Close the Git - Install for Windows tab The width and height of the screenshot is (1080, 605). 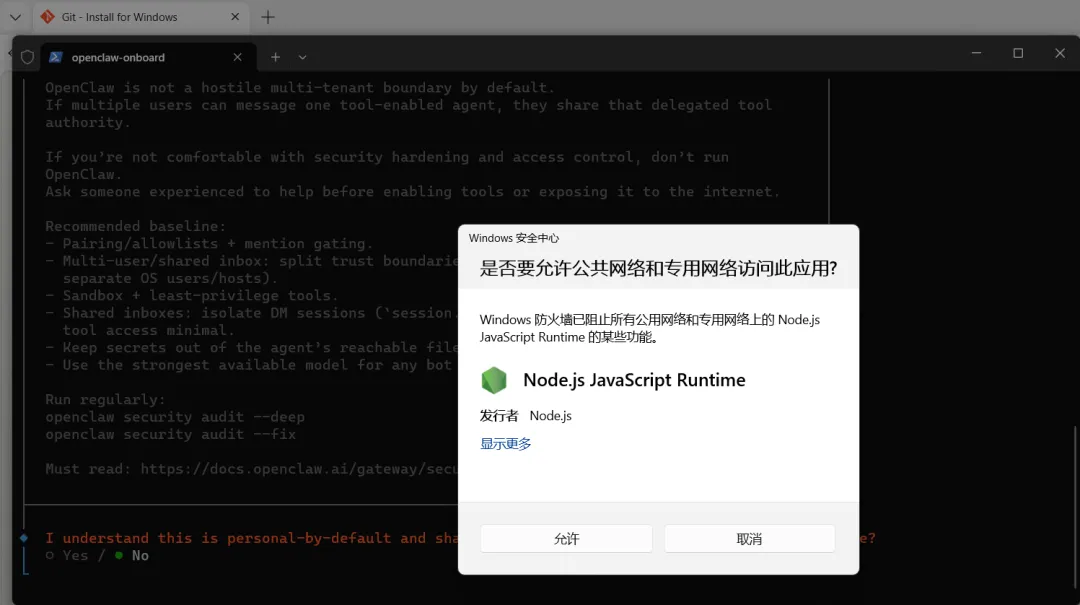point(235,17)
